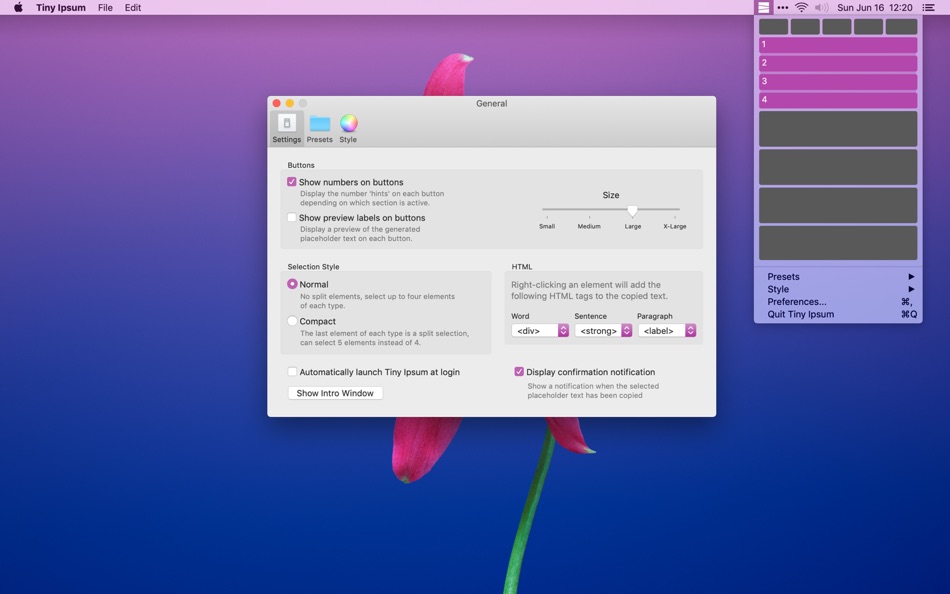Click placeholder button number 3
Image resolution: width=950 pixels, height=594 pixels.
pyautogui.click(x=838, y=81)
